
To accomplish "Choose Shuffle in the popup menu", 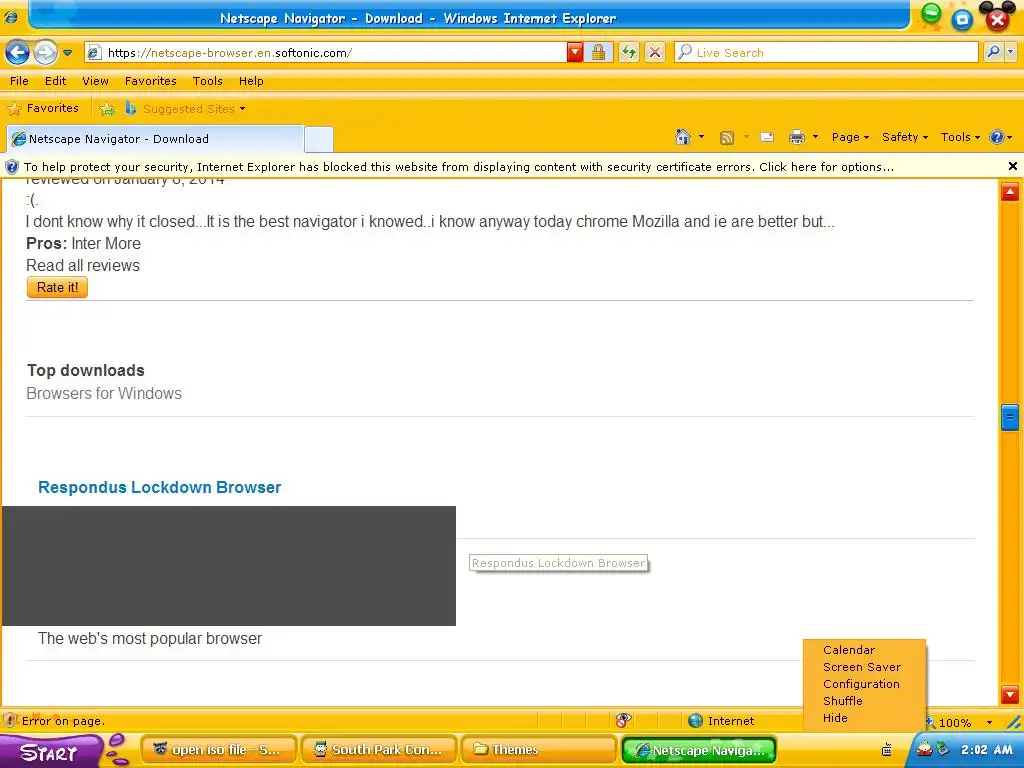I will [842, 701].
